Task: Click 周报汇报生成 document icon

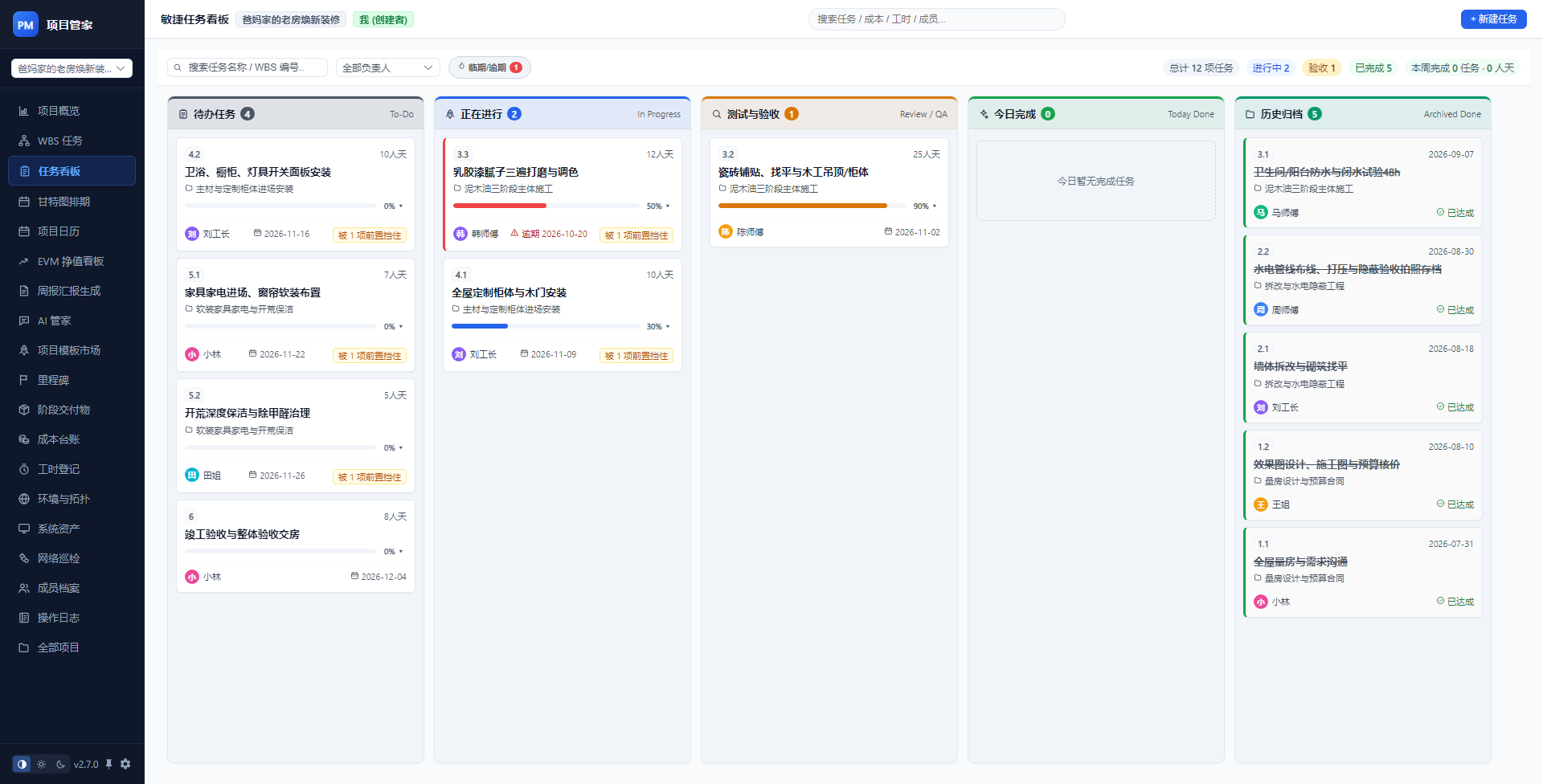Action: click(24, 291)
